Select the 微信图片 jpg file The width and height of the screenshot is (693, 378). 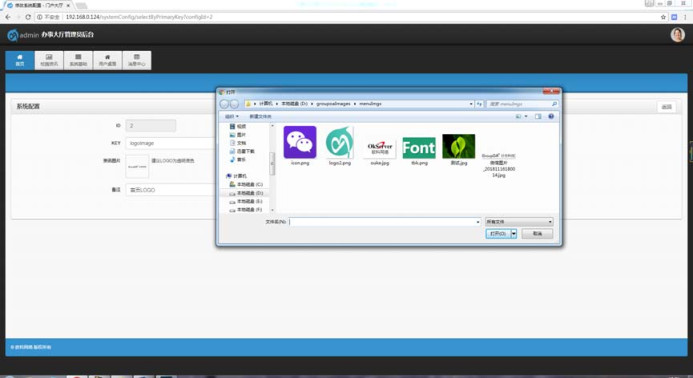click(499, 164)
